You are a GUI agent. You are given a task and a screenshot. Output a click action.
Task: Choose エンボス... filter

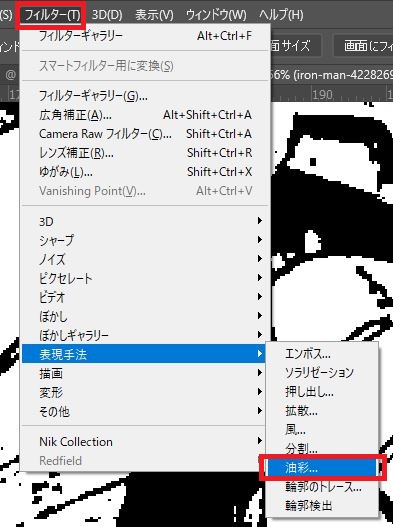click(x=322, y=354)
